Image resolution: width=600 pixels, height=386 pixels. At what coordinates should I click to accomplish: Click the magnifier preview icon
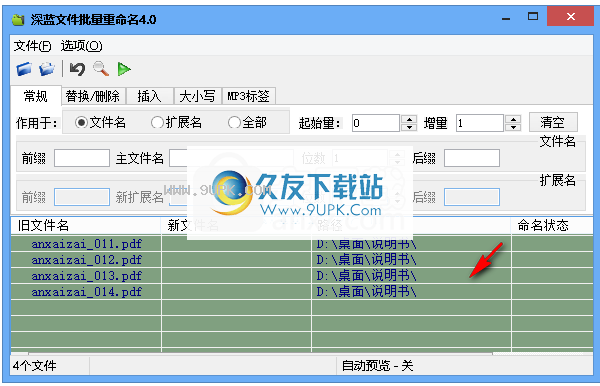pos(101,69)
